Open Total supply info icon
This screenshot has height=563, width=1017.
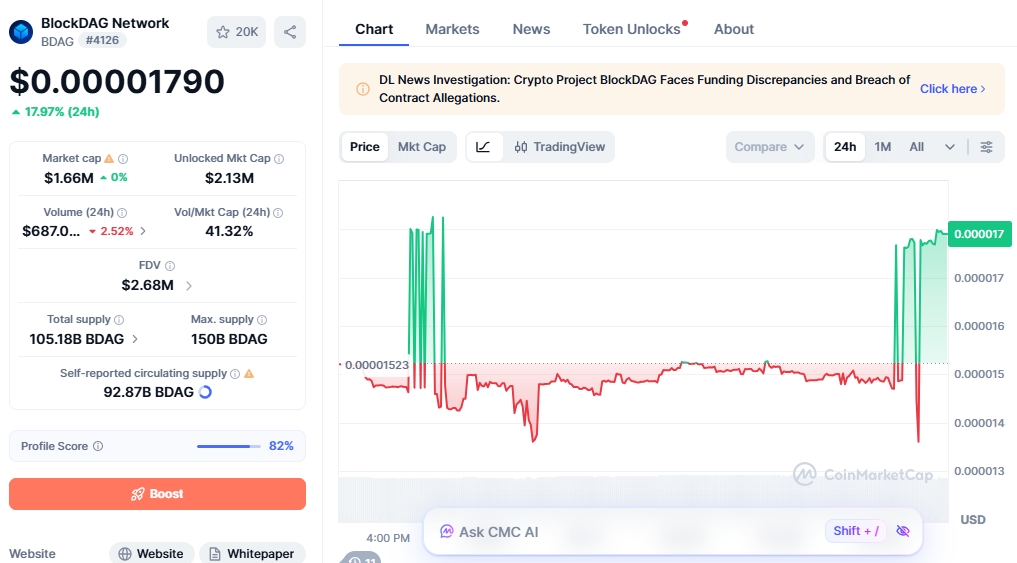tap(119, 319)
